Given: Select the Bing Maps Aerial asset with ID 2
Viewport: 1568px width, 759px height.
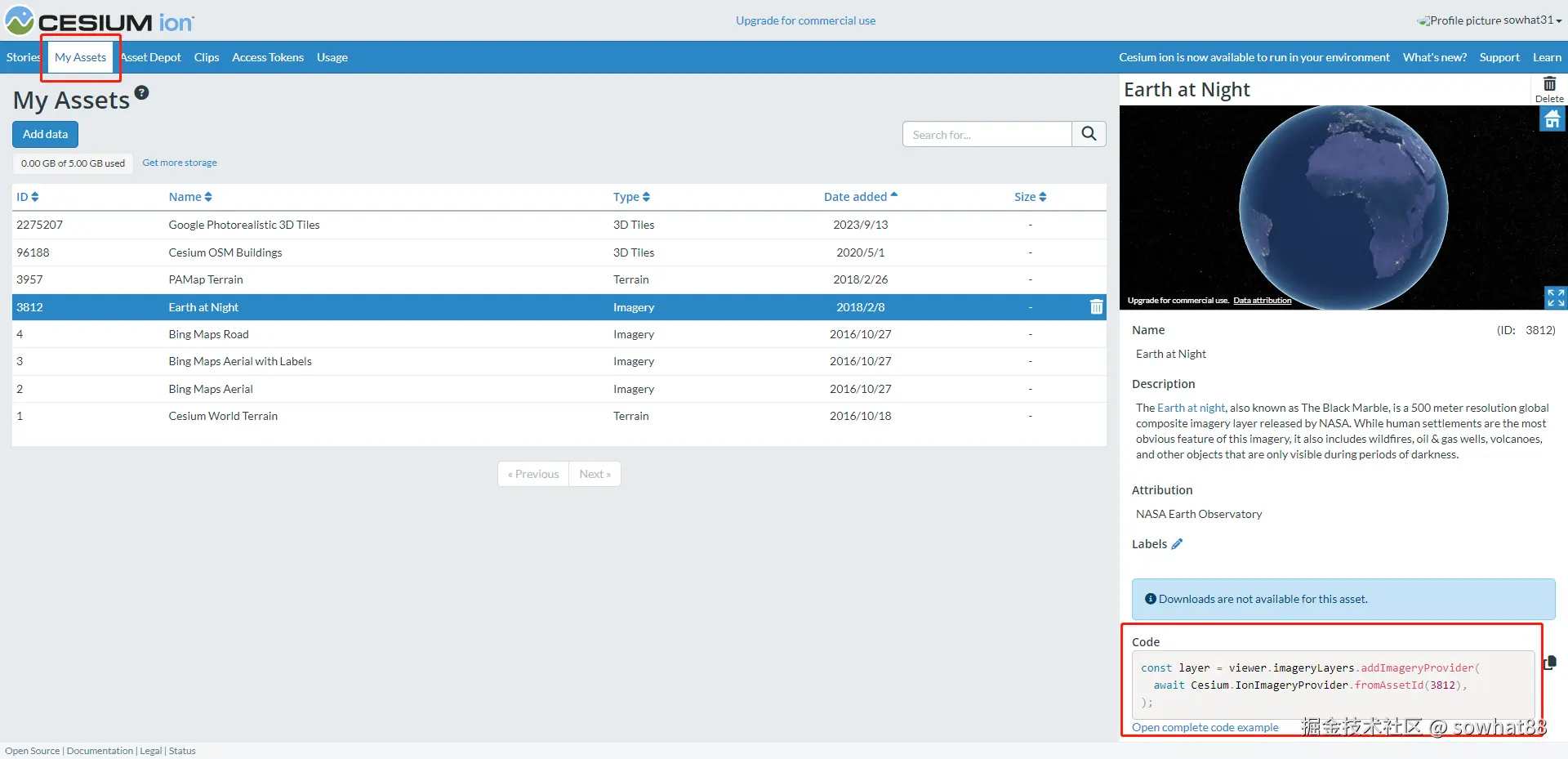Looking at the screenshot, I should pos(559,389).
